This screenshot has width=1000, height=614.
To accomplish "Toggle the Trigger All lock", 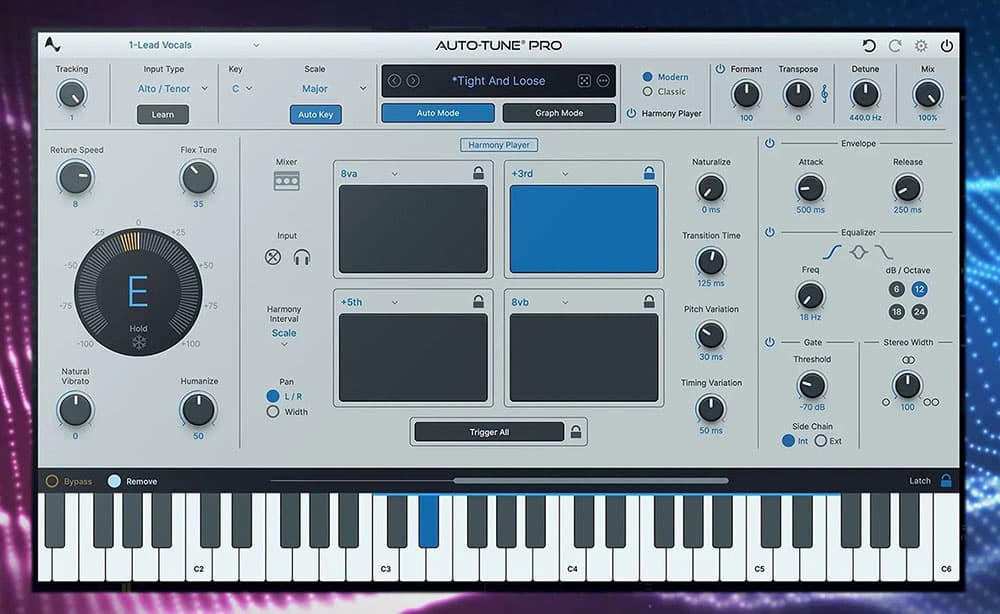I will point(576,432).
